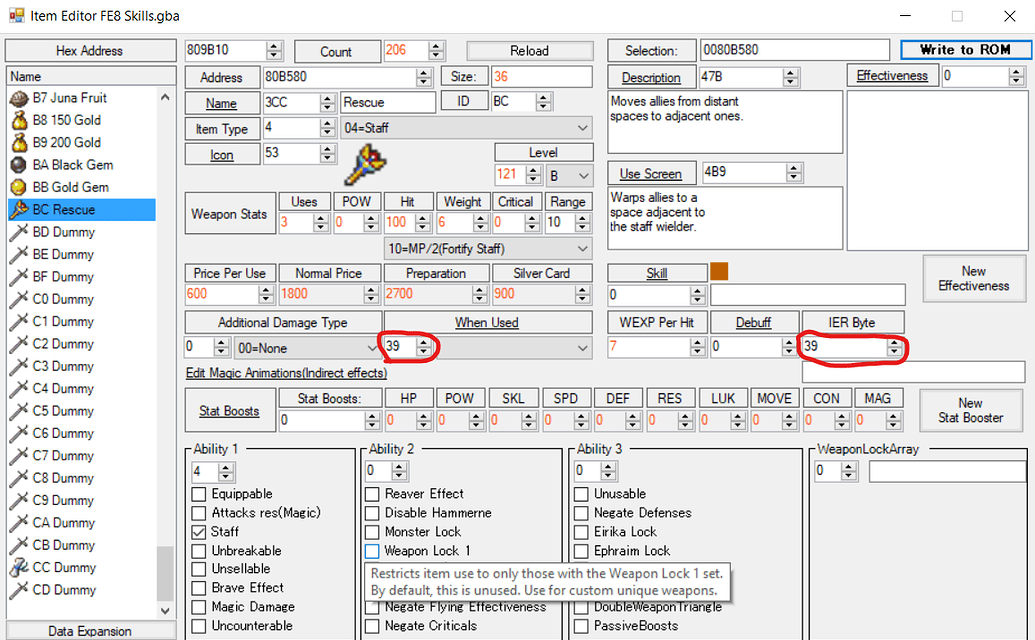Click the Selection address field 0080B580
Viewport: 1035px width, 640px height.
pyautogui.click(x=795, y=50)
